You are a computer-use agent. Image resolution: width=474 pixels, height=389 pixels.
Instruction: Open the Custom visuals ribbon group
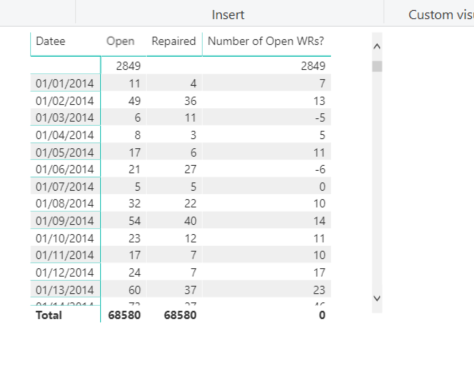(441, 15)
